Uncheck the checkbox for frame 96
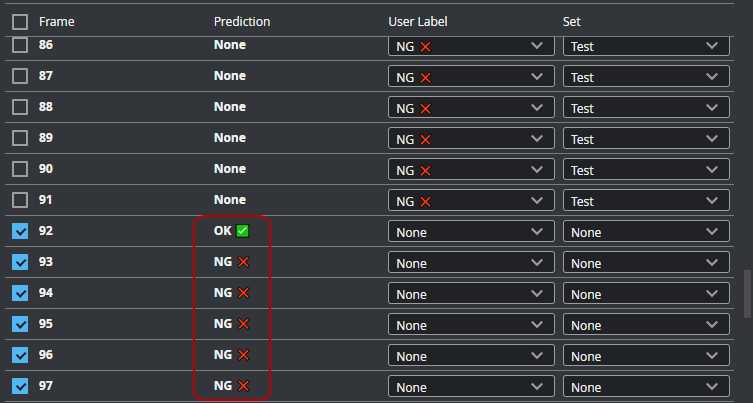Screen dimensions: 753x403 20,355
